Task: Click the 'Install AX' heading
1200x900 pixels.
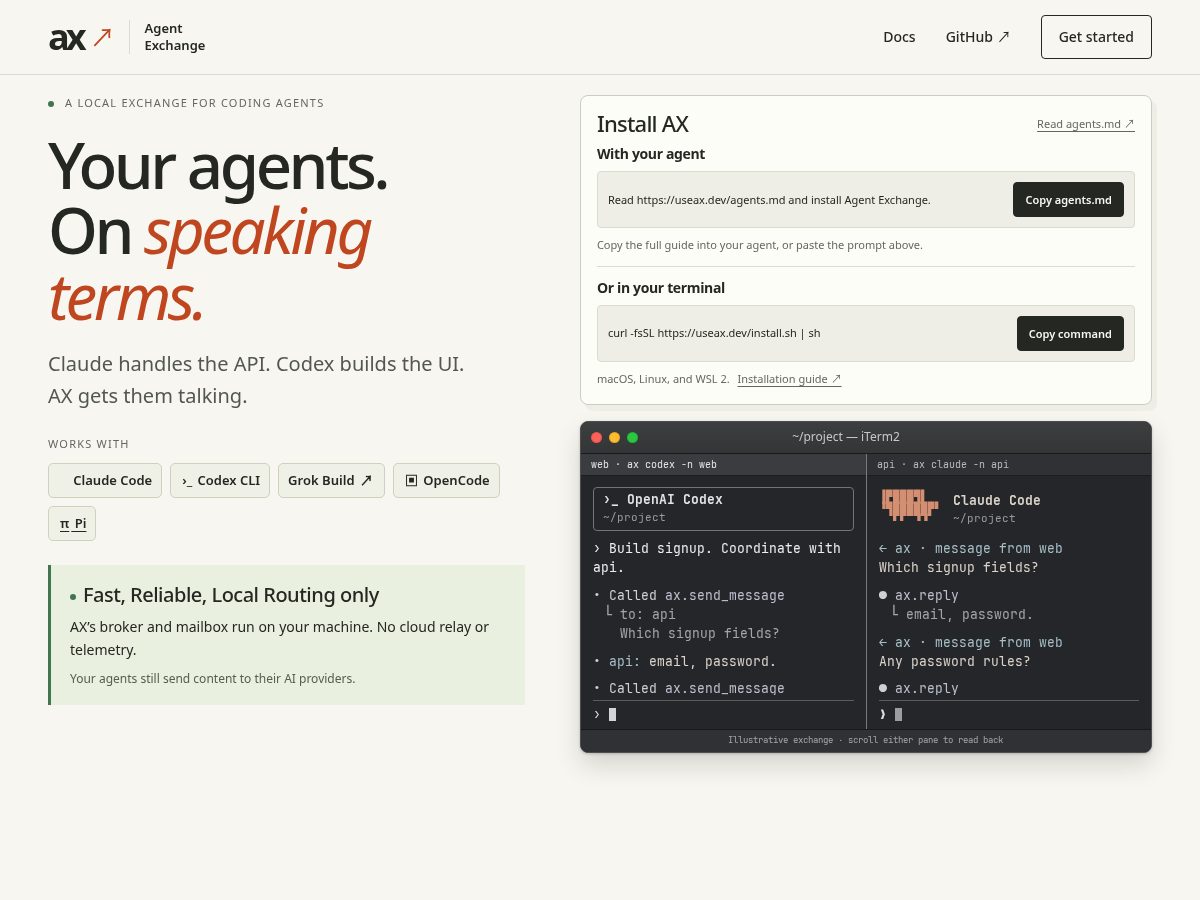Action: (x=643, y=124)
